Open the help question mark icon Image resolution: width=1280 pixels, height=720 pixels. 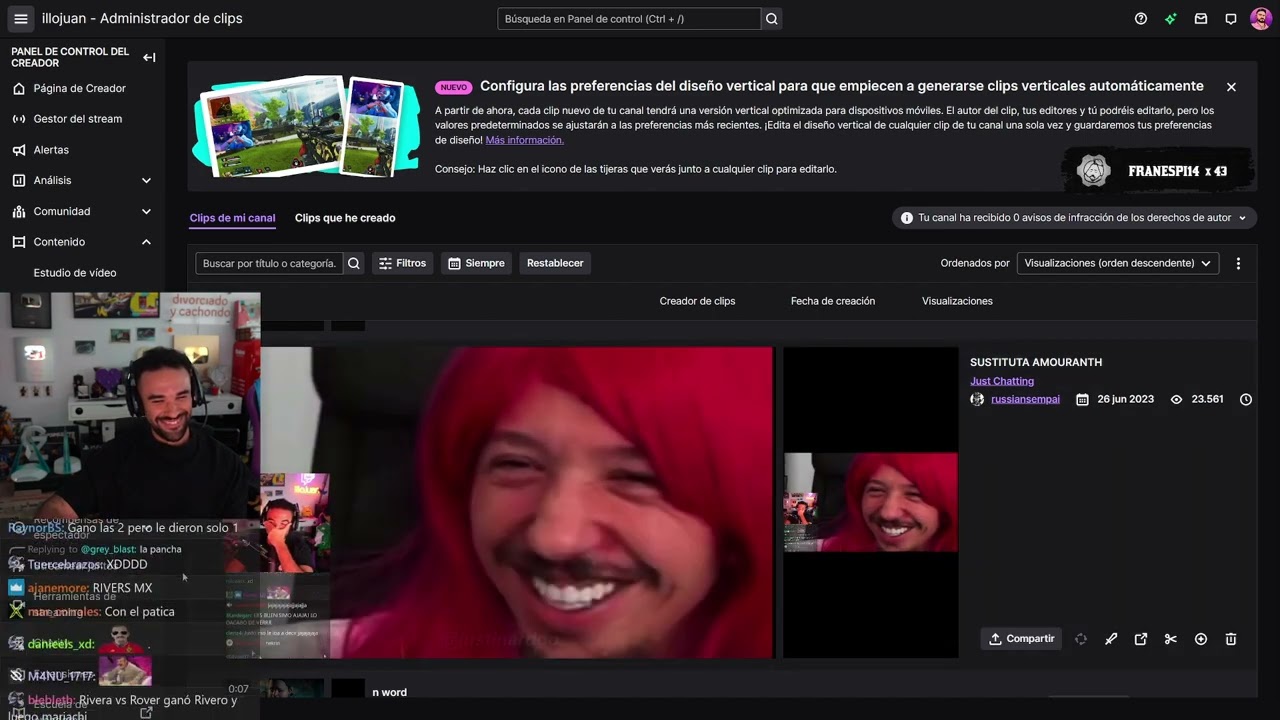coord(1141,18)
